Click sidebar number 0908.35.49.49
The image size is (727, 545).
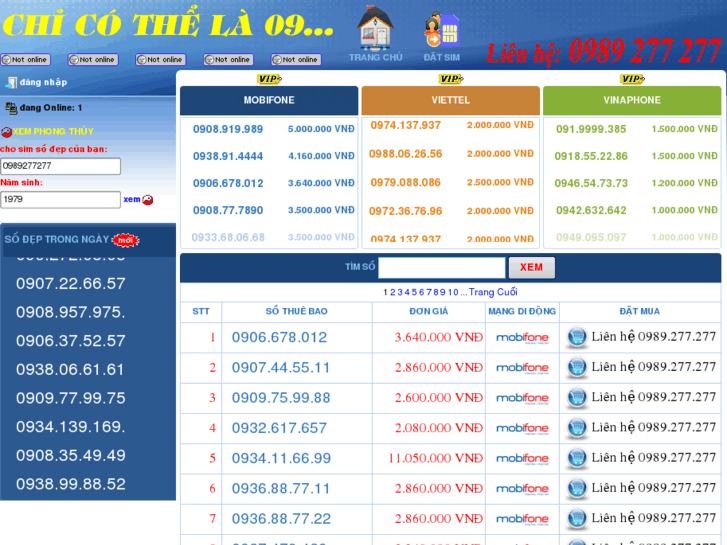pos(71,456)
